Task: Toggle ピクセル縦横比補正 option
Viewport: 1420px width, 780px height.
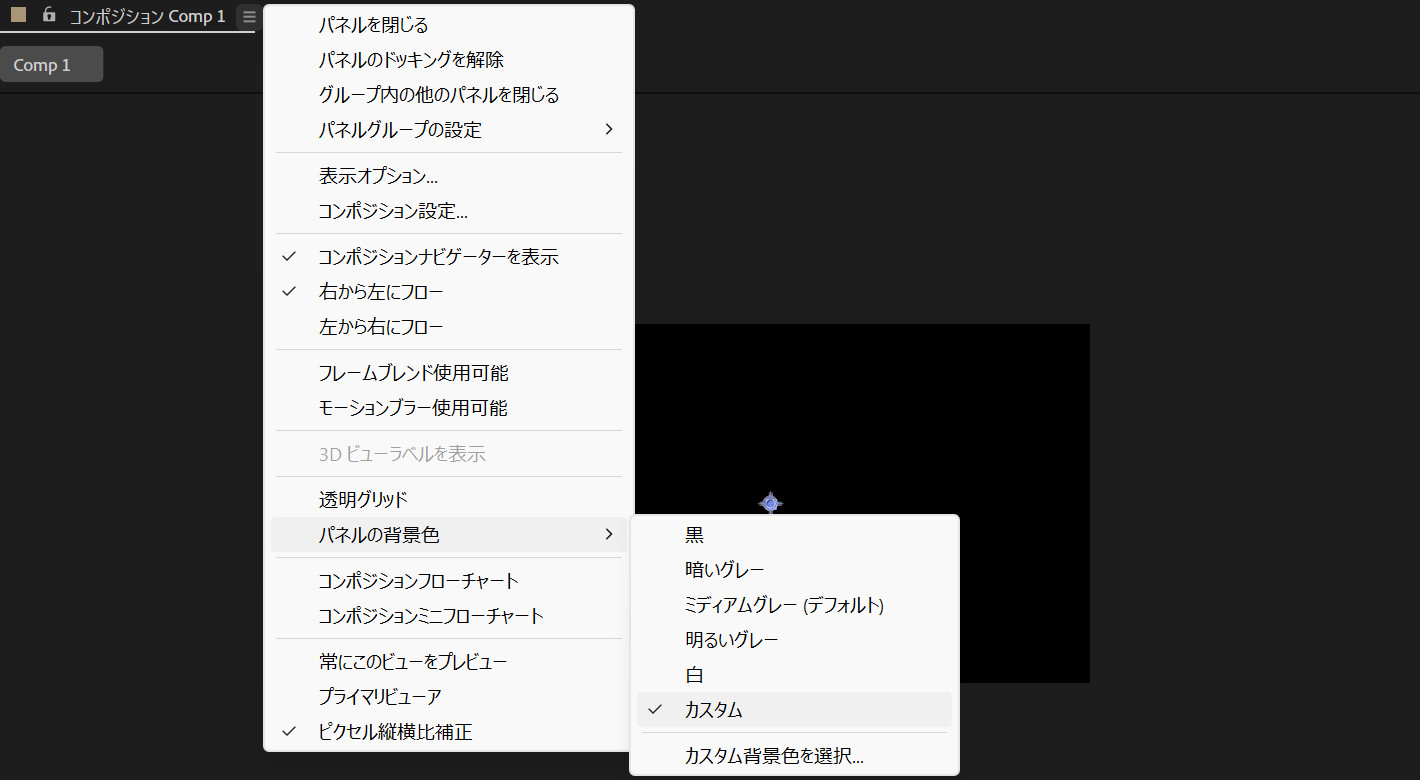Action: [448, 732]
